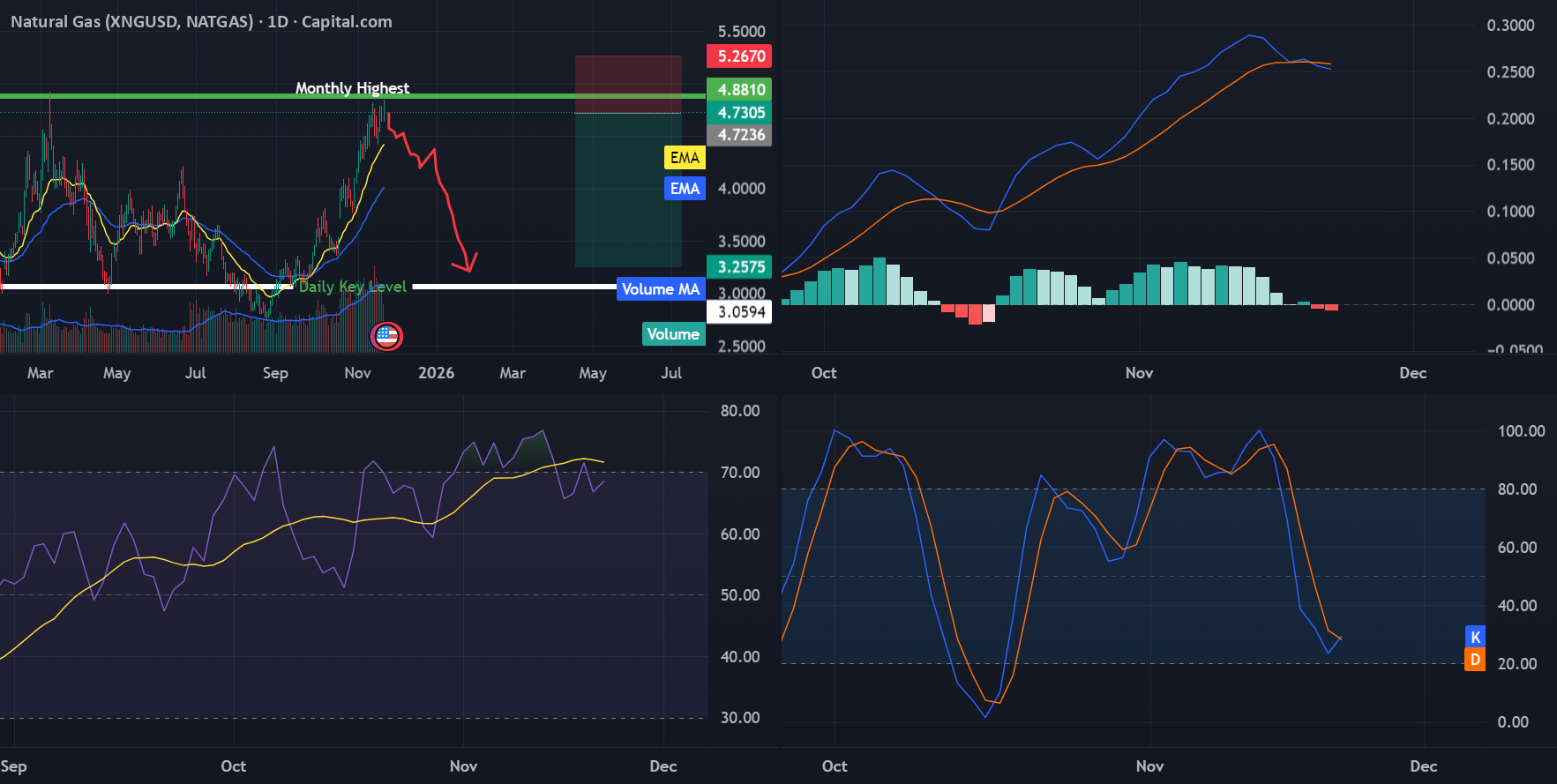This screenshot has height=784, width=1557.
Task: Click the US flag economic event icon
Action: (386, 335)
